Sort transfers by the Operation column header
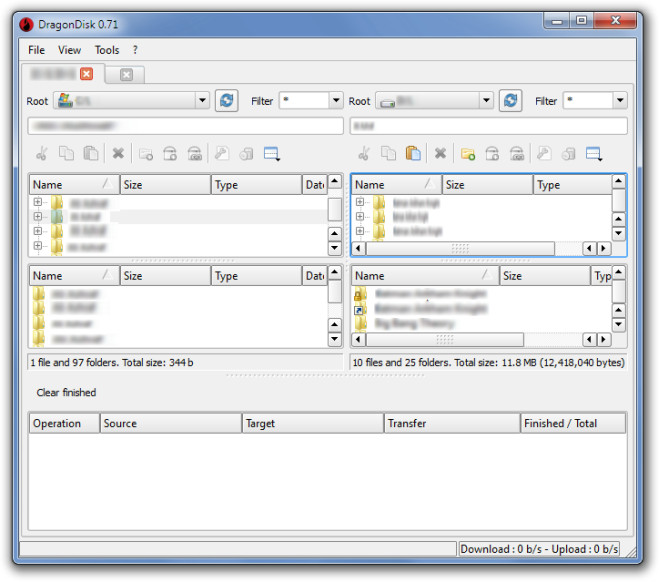The width and height of the screenshot is (660, 582). 64,423
